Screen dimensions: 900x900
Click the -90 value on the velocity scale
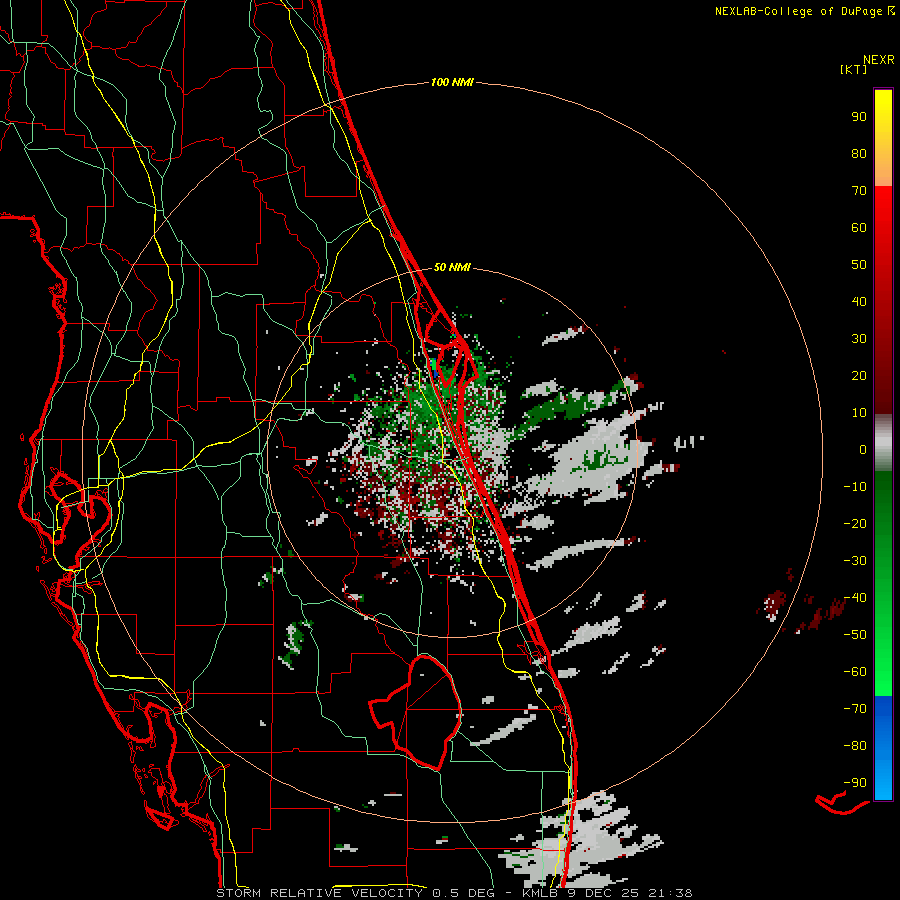[855, 783]
